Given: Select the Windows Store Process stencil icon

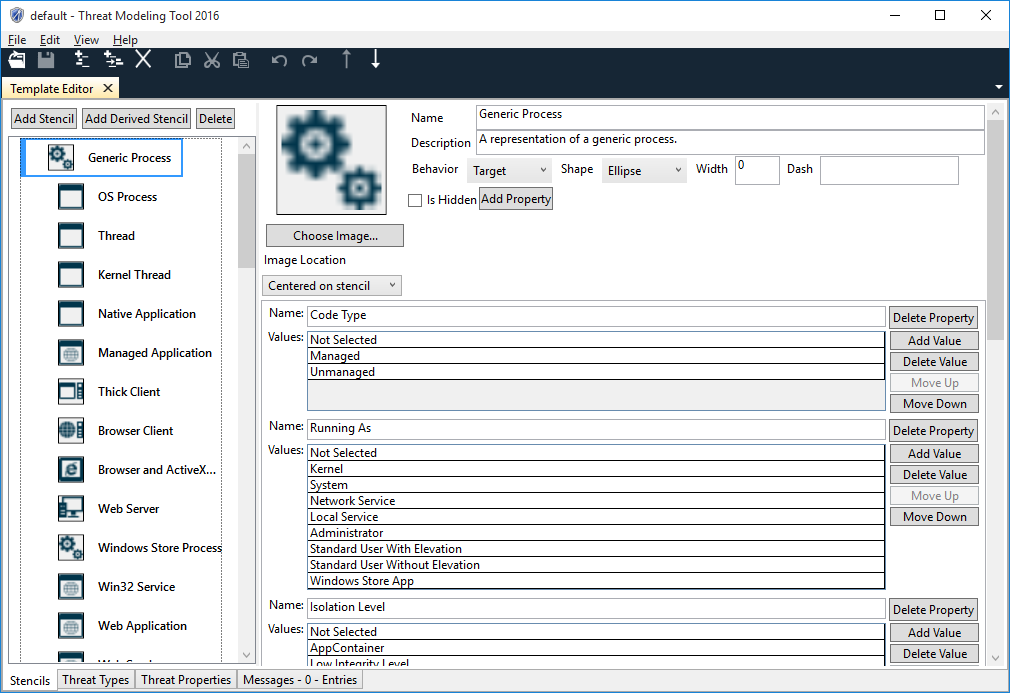Looking at the screenshot, I should point(71,547).
